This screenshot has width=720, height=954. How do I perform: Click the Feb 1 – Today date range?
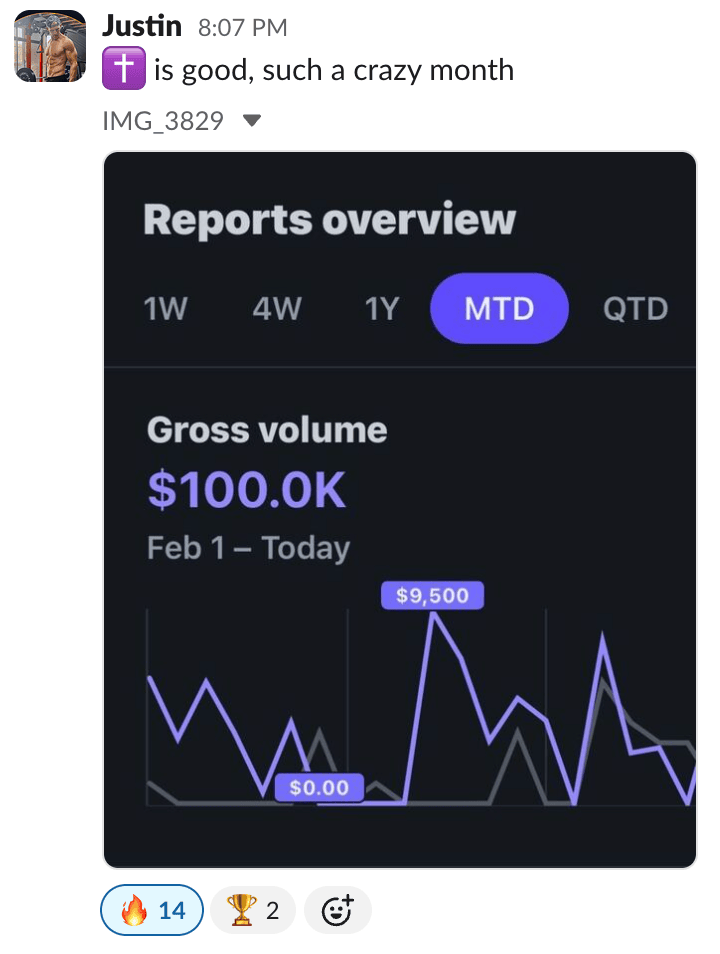[248, 548]
